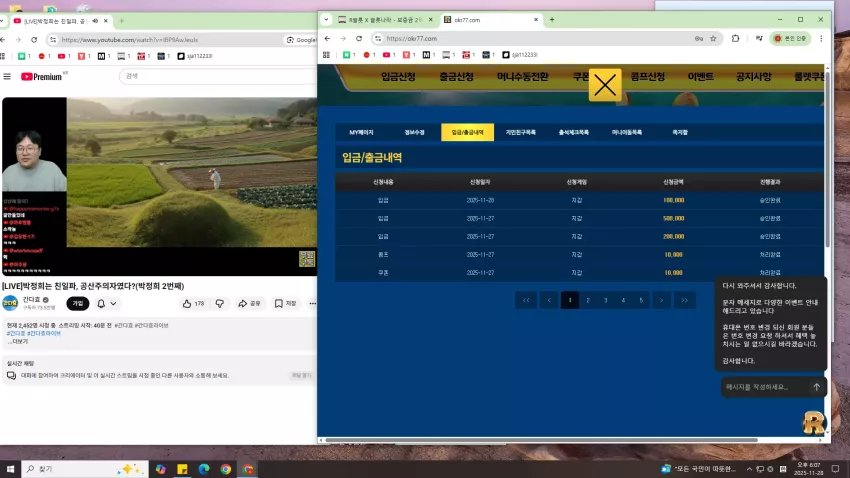
Task: Click the R chat launcher icon
Action: [813, 423]
